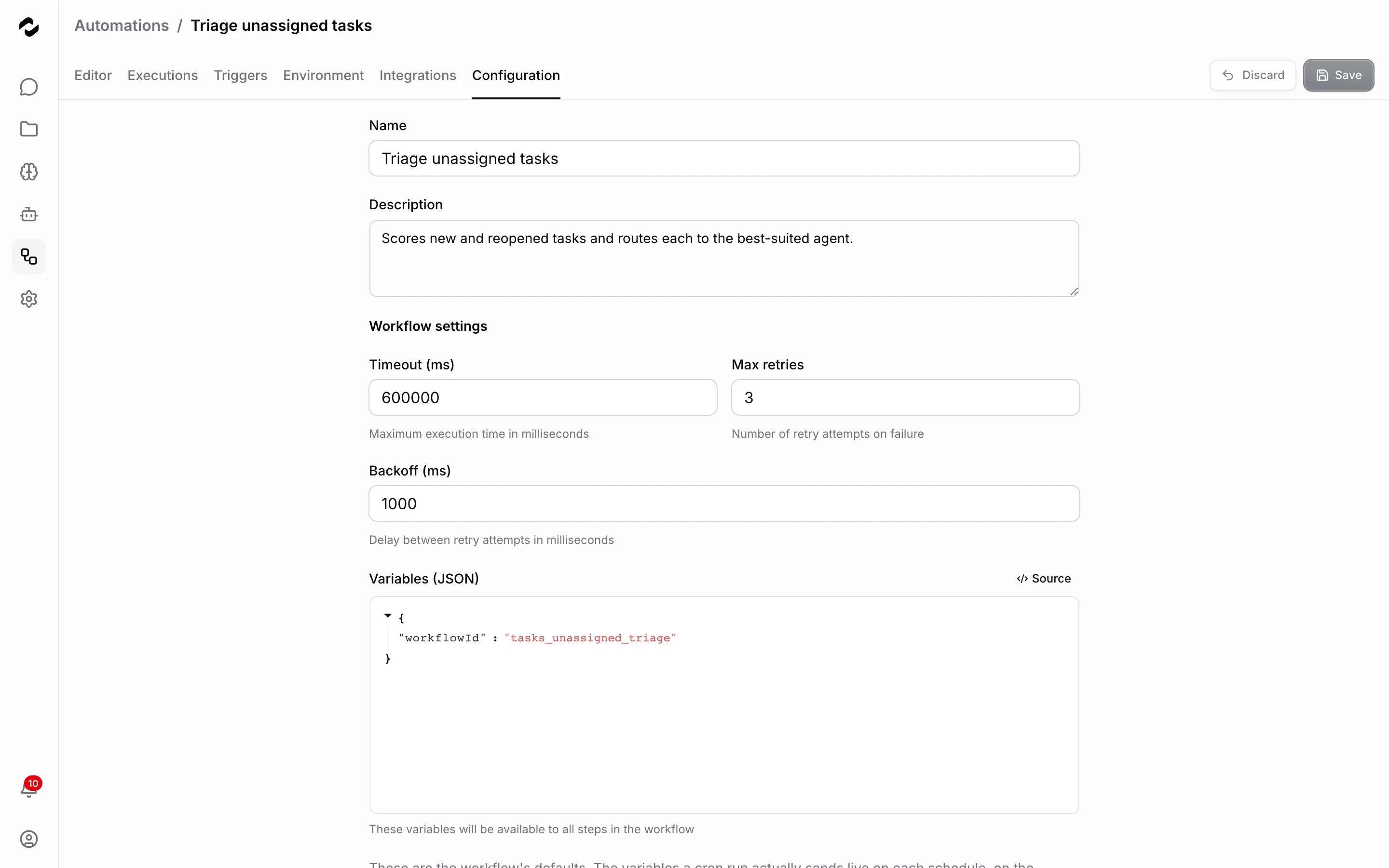Open the settings gear icon in sidebar
Image resolution: width=1389 pixels, height=868 pixels.
(x=29, y=299)
